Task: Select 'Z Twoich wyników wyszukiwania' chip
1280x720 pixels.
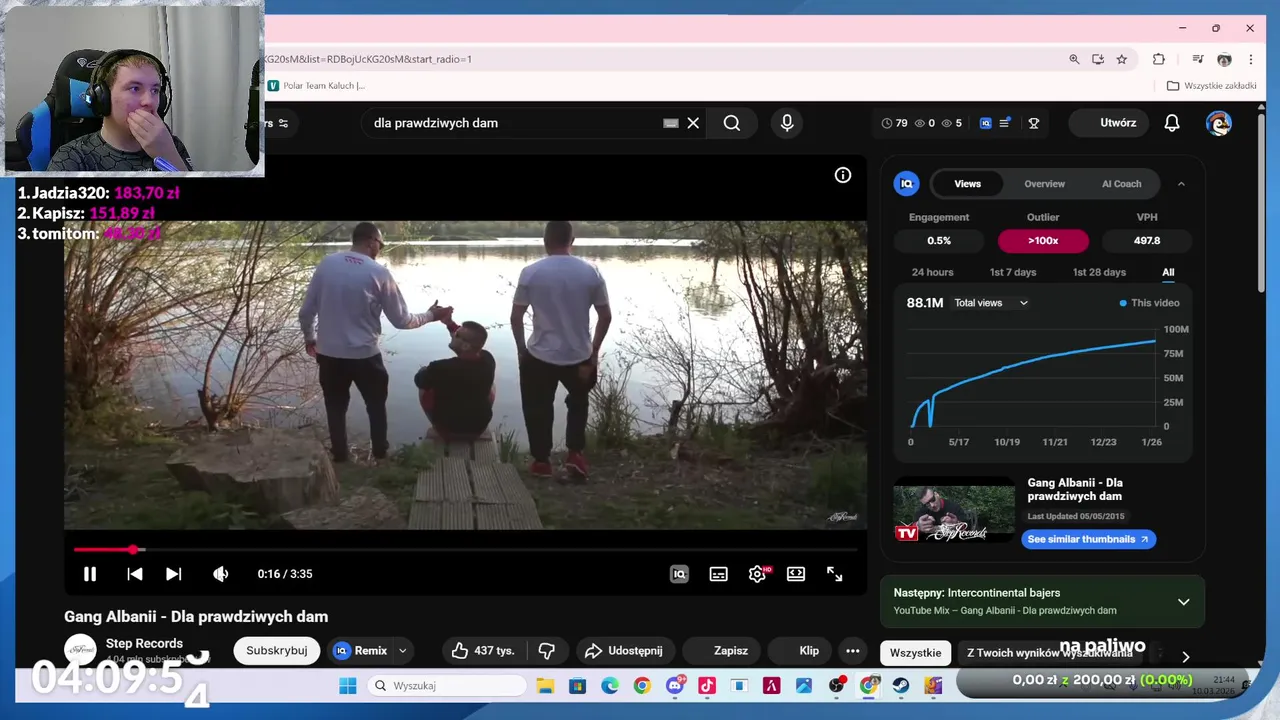Action: click(x=1049, y=652)
